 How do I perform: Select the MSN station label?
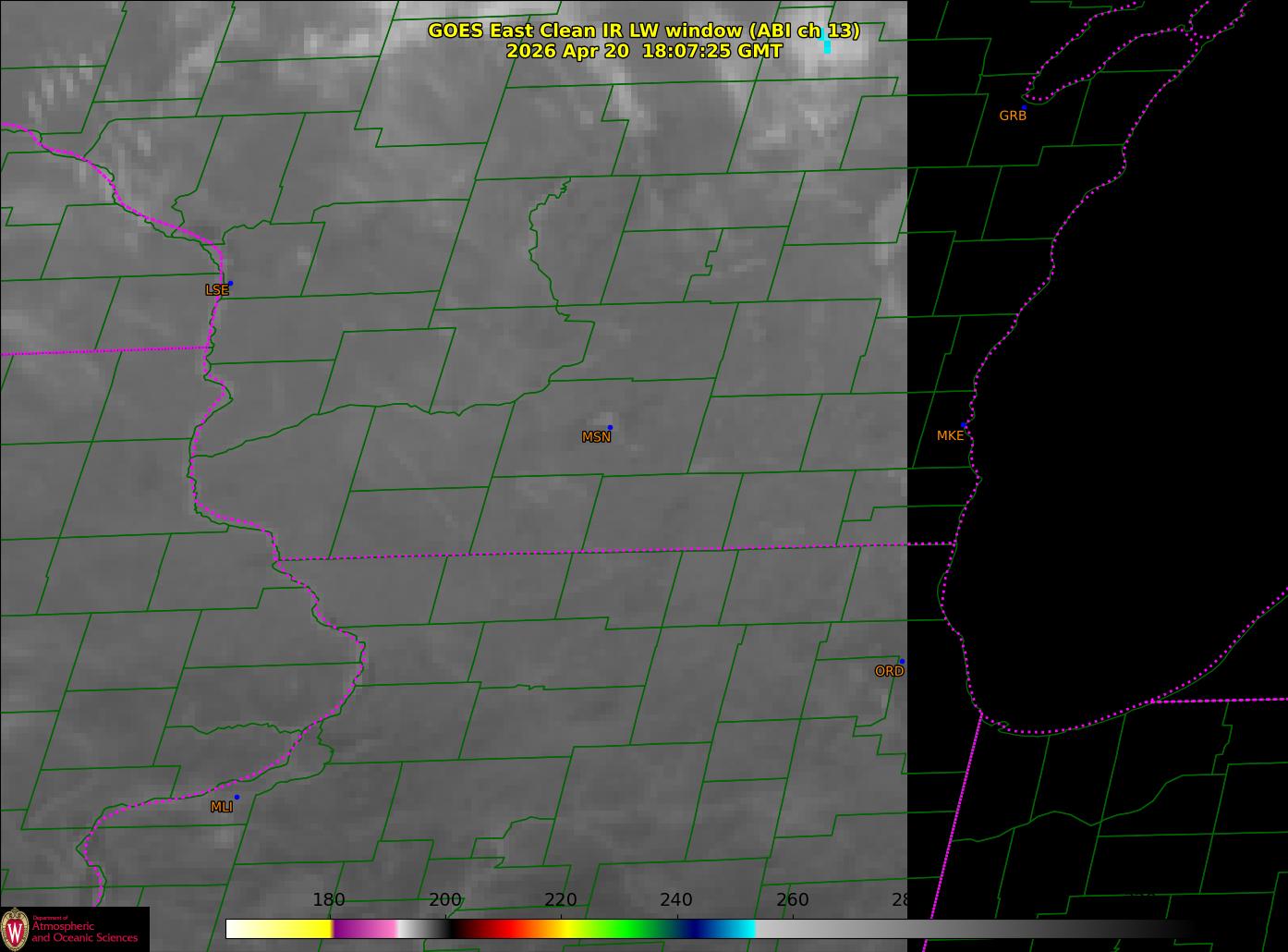[596, 437]
